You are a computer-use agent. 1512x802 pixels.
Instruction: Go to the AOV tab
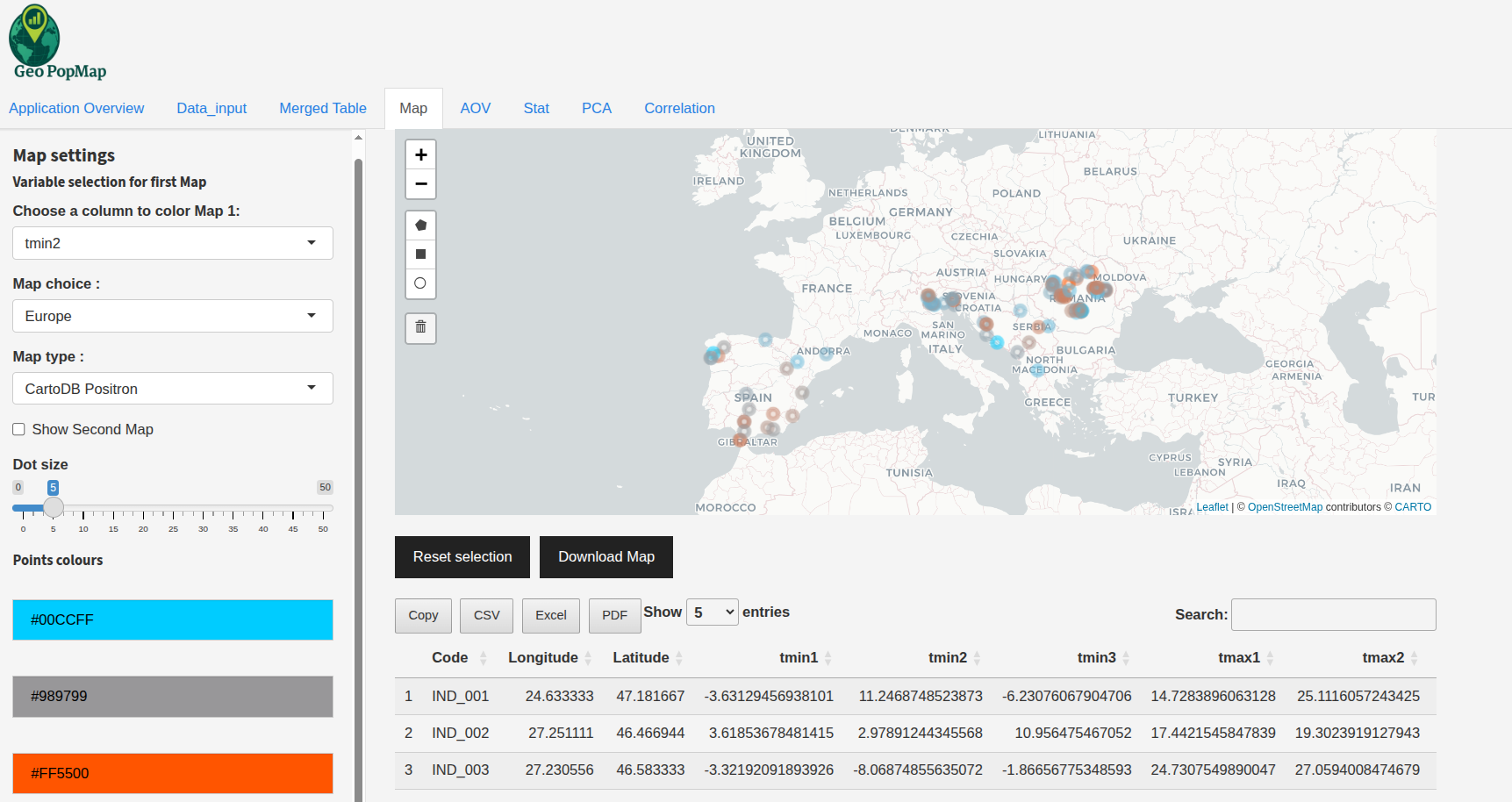click(x=476, y=108)
